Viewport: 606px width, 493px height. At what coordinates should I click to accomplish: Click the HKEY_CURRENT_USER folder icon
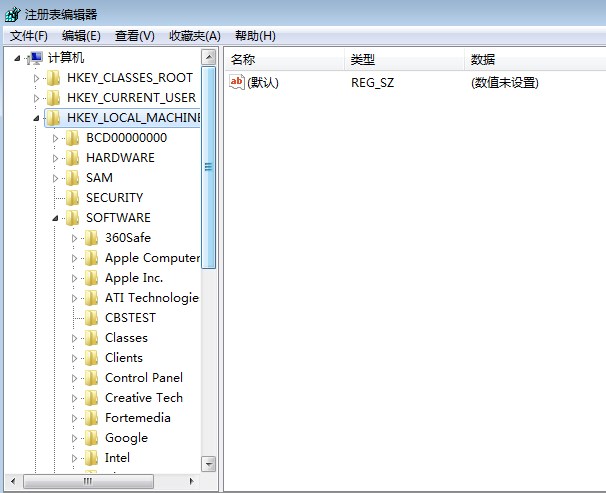[x=53, y=98]
